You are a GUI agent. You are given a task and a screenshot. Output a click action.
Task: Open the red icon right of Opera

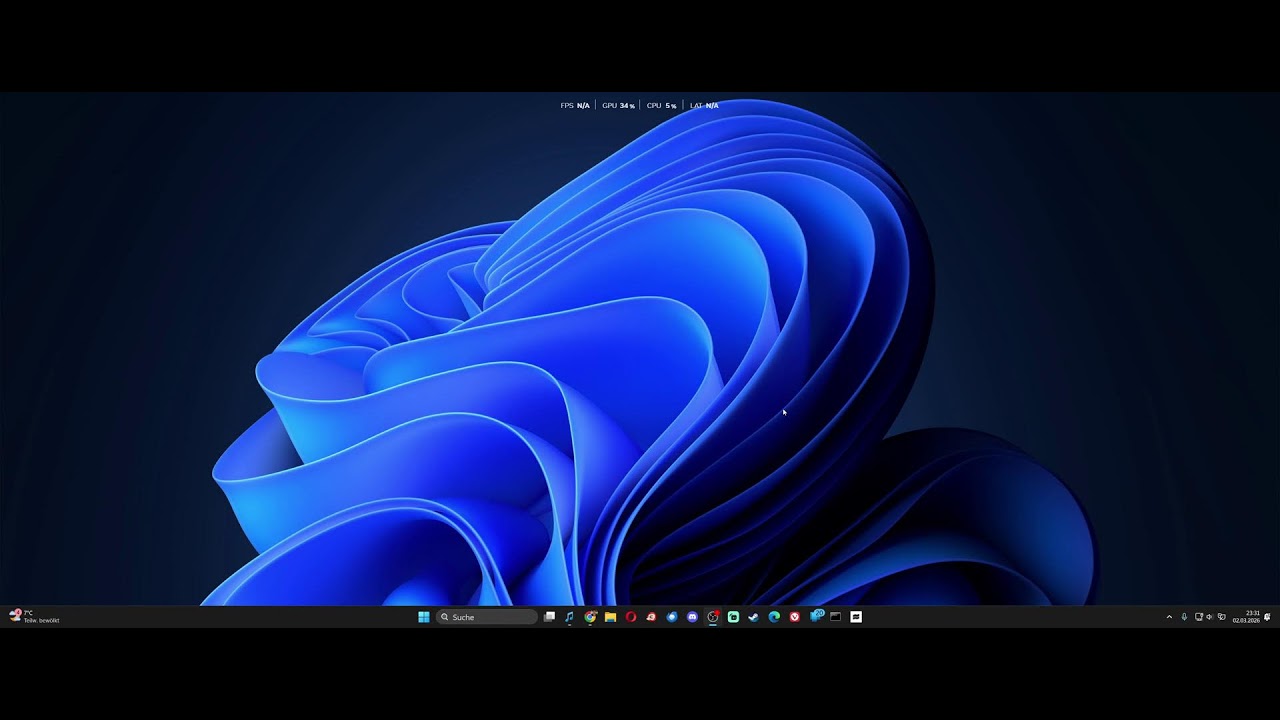pyautogui.click(x=651, y=617)
